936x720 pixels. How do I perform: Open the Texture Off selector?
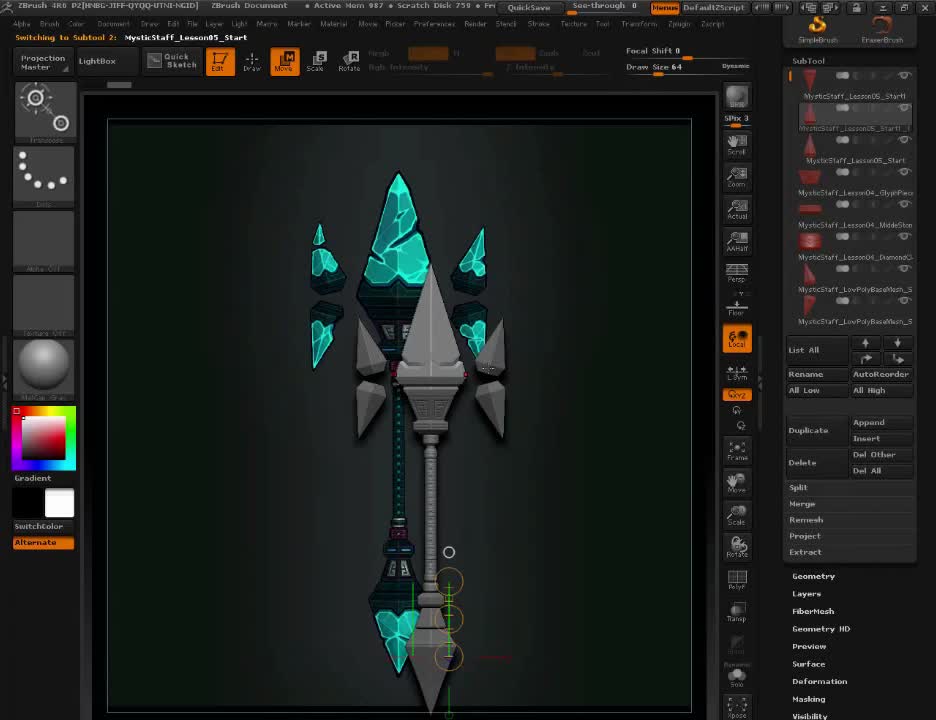pos(44,306)
